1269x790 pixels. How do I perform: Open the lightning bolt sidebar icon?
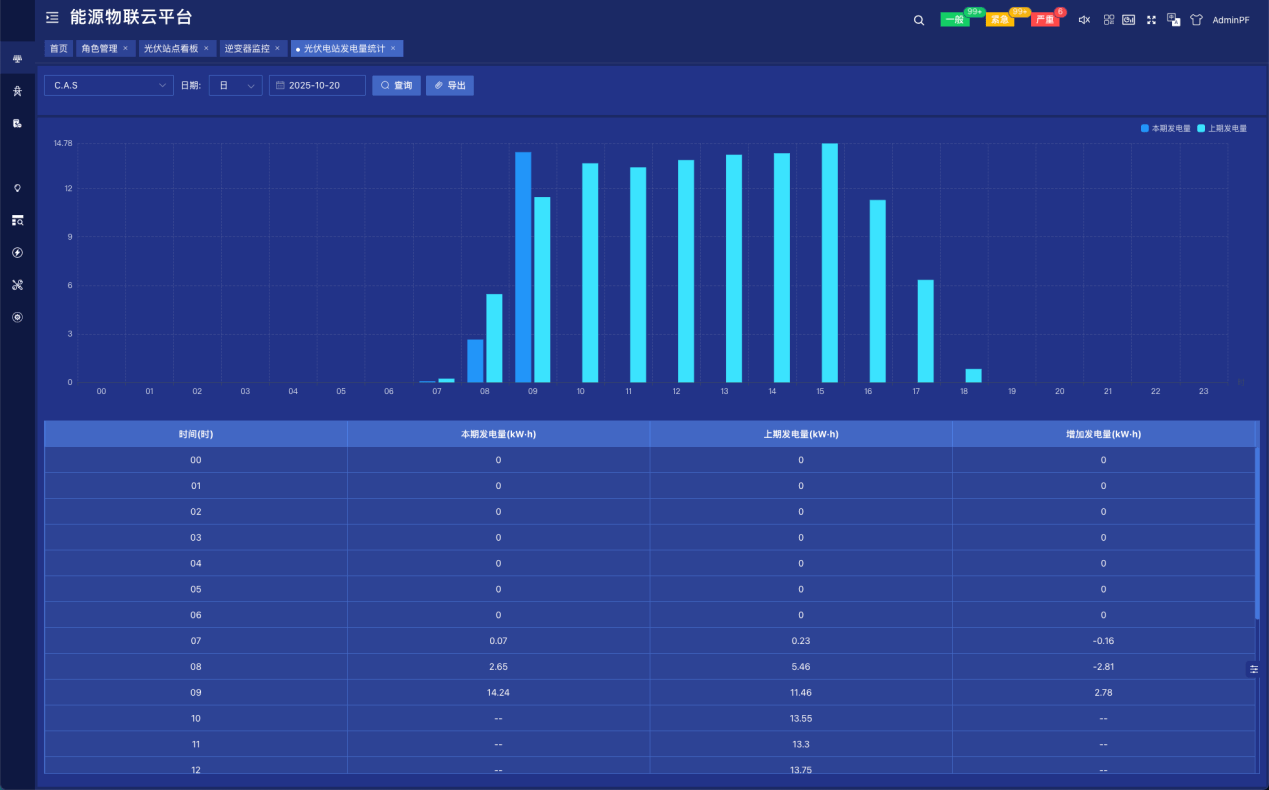pos(17,253)
